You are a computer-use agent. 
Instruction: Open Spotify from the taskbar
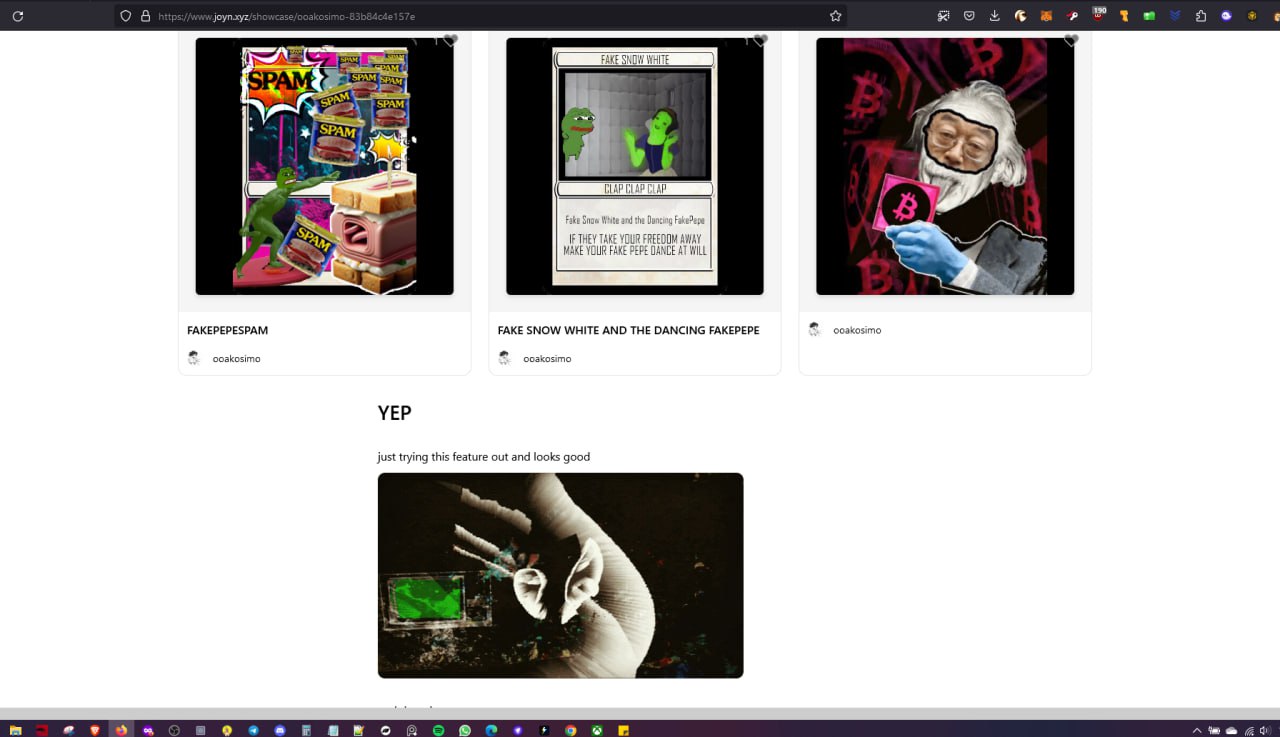438,730
